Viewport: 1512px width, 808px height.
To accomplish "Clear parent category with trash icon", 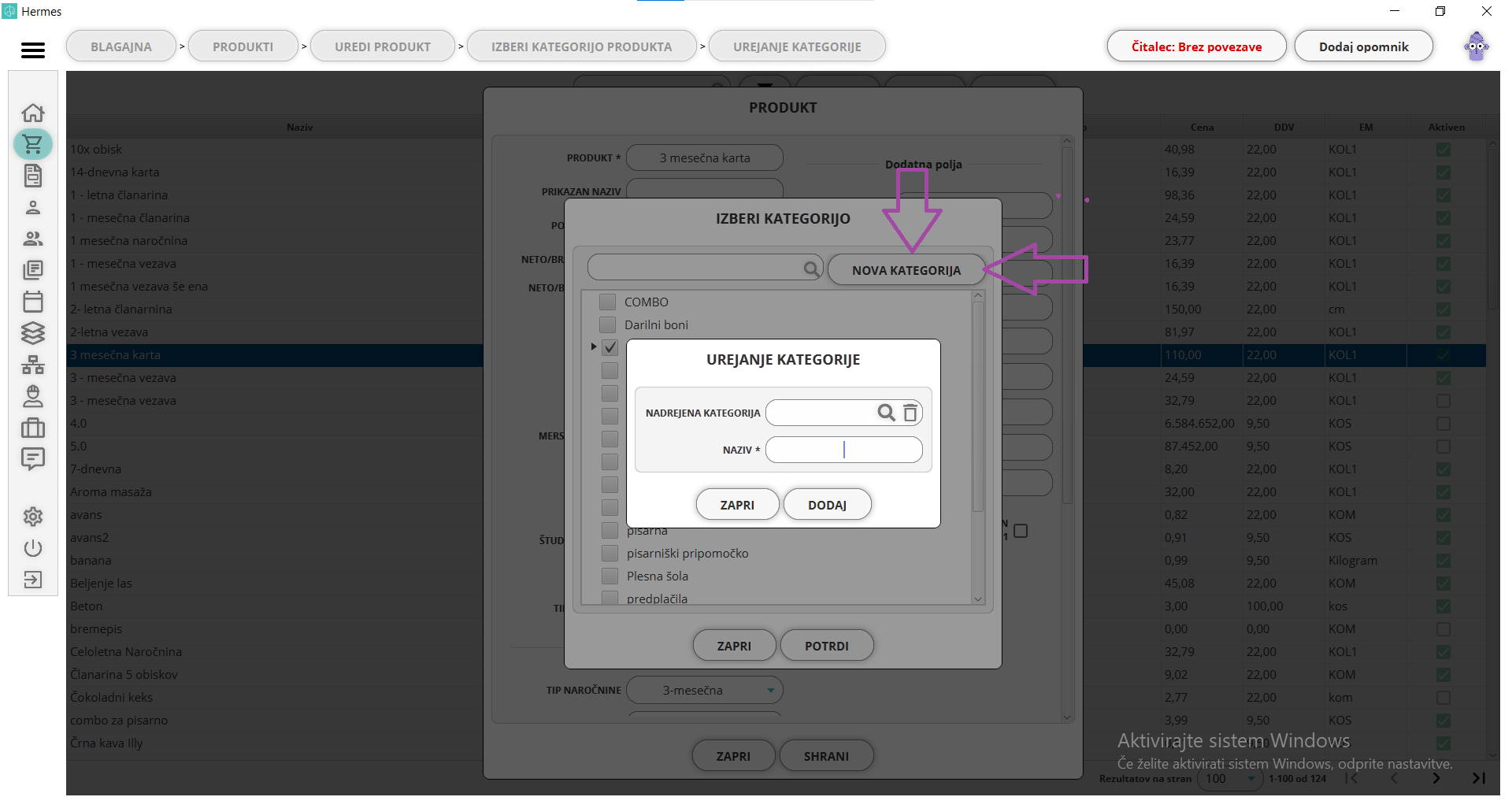I will (x=910, y=413).
